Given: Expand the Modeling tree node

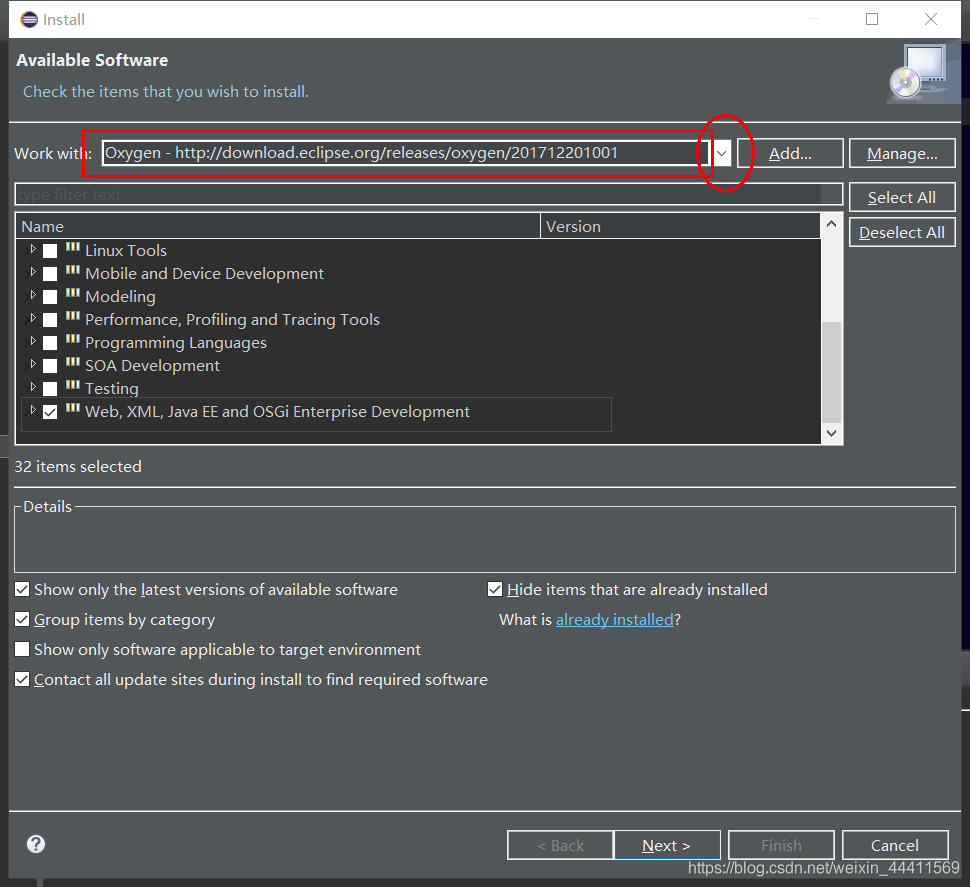Looking at the screenshot, I should (33, 294).
